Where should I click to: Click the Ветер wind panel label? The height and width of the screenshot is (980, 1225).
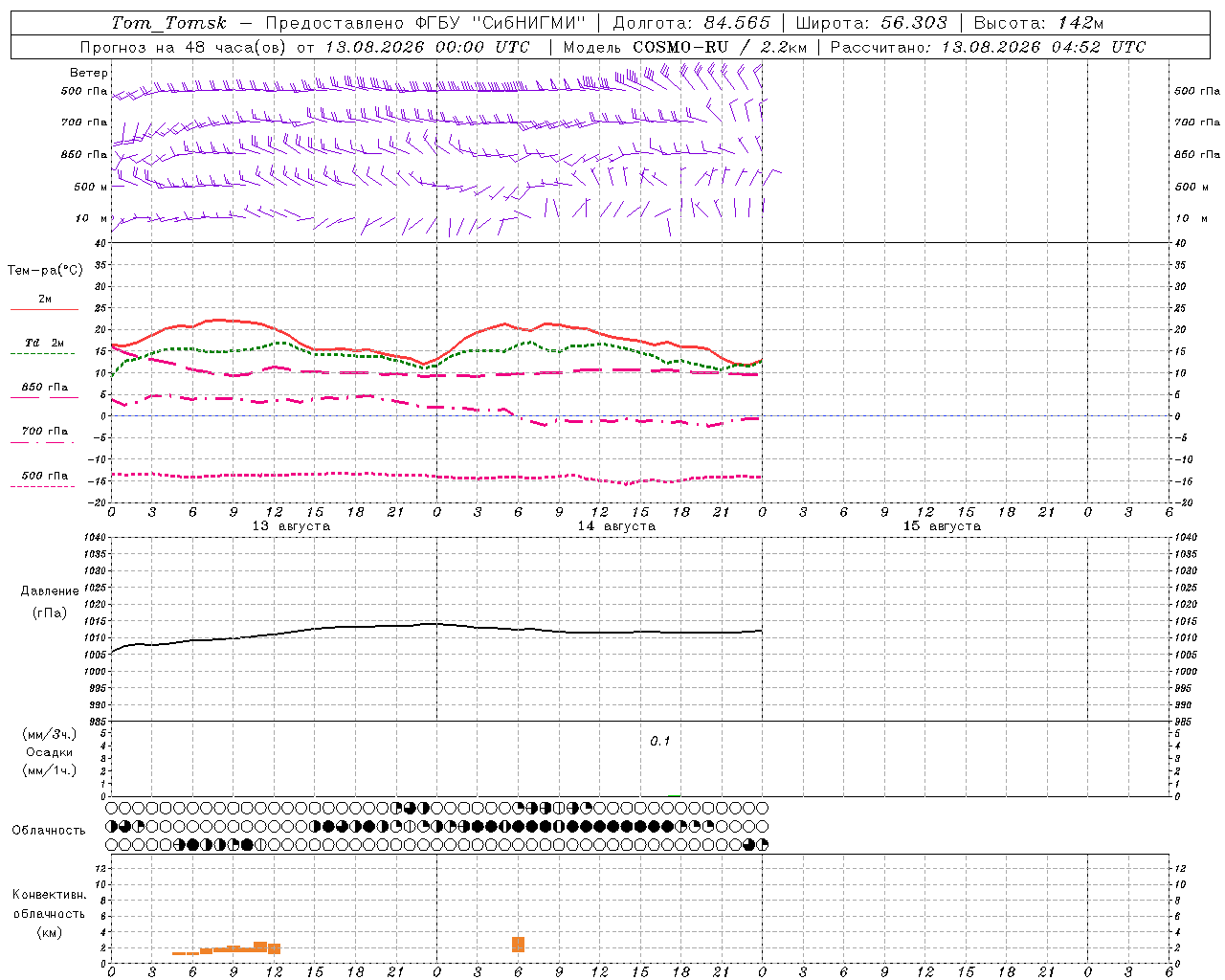coord(89,73)
